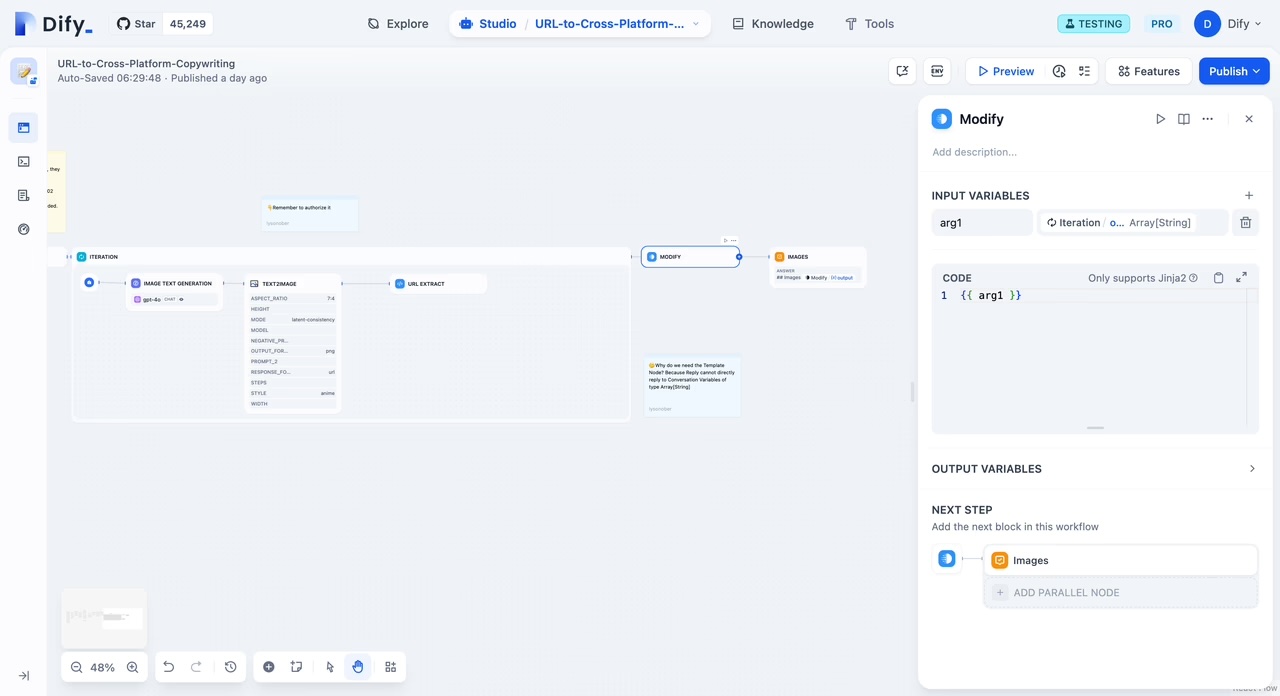This screenshot has height=696, width=1280.
Task: Toggle the left sidebar collapse arrow
Action: [24, 676]
